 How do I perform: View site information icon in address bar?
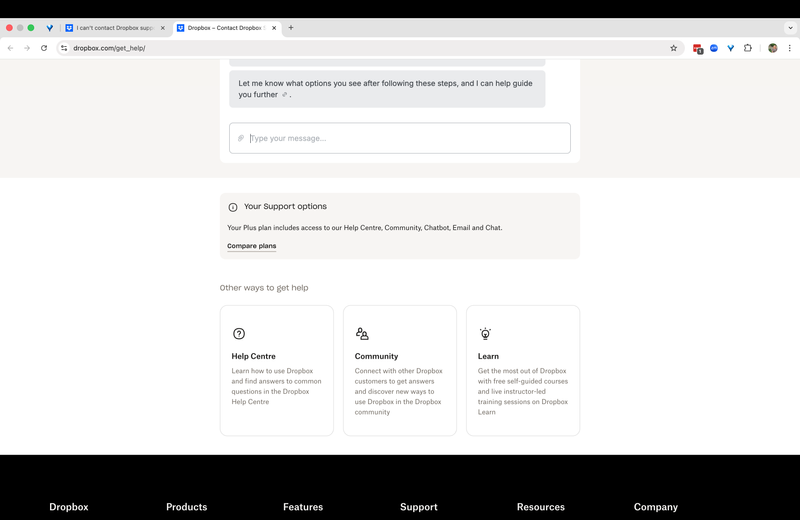coord(64,48)
